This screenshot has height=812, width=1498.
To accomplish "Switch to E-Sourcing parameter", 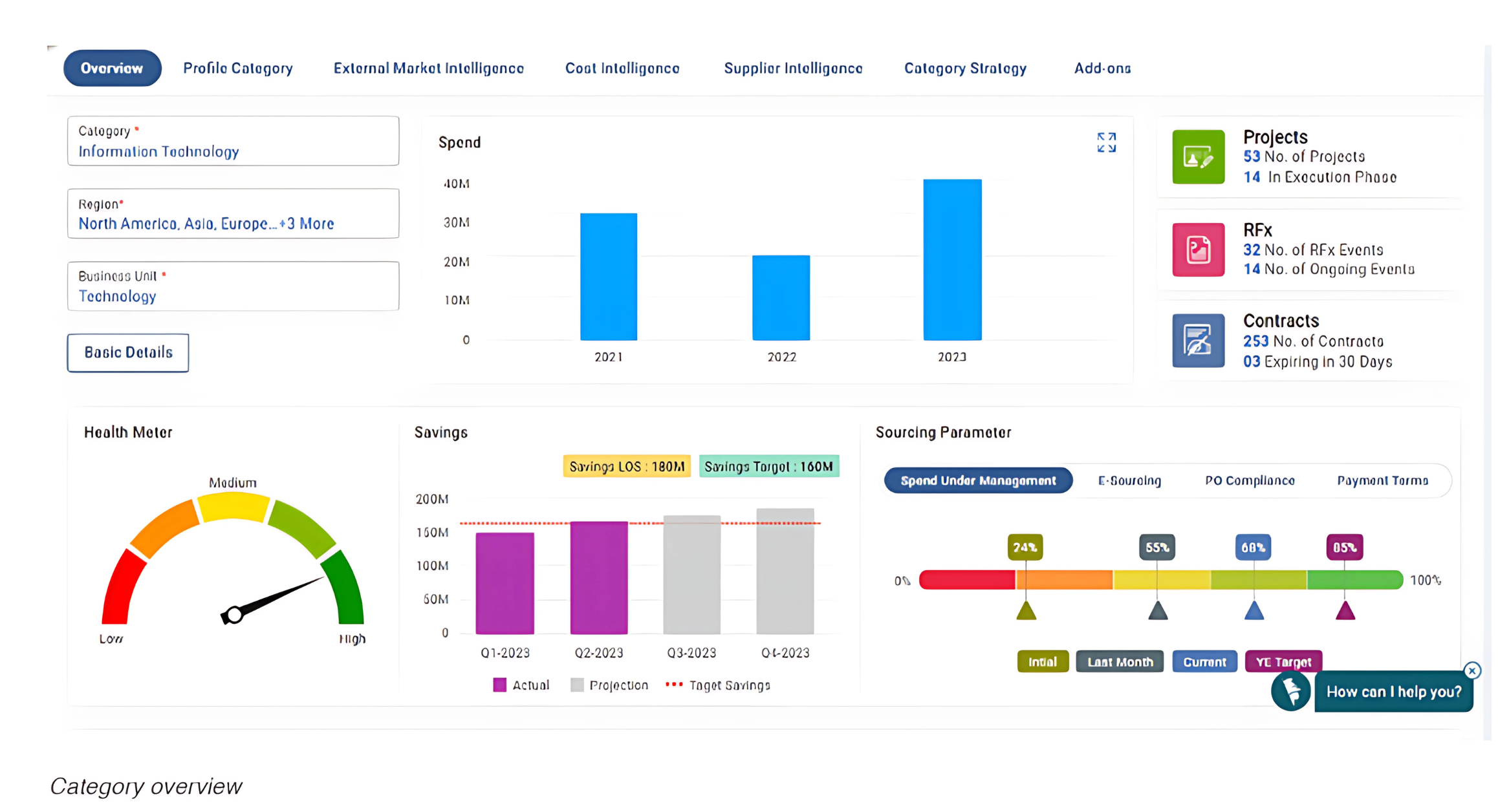I will [1129, 480].
